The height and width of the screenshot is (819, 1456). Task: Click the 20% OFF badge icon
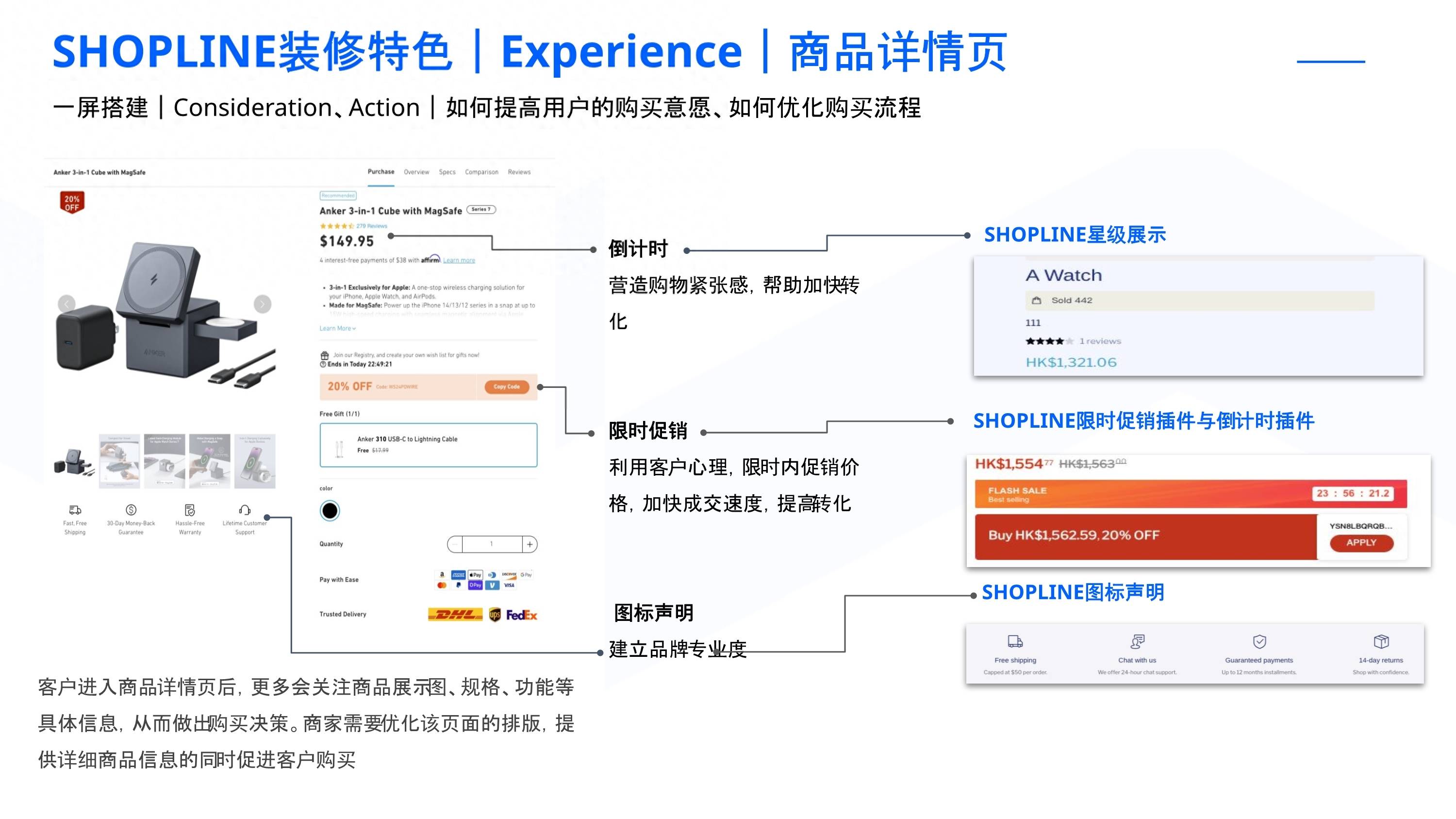click(x=72, y=202)
